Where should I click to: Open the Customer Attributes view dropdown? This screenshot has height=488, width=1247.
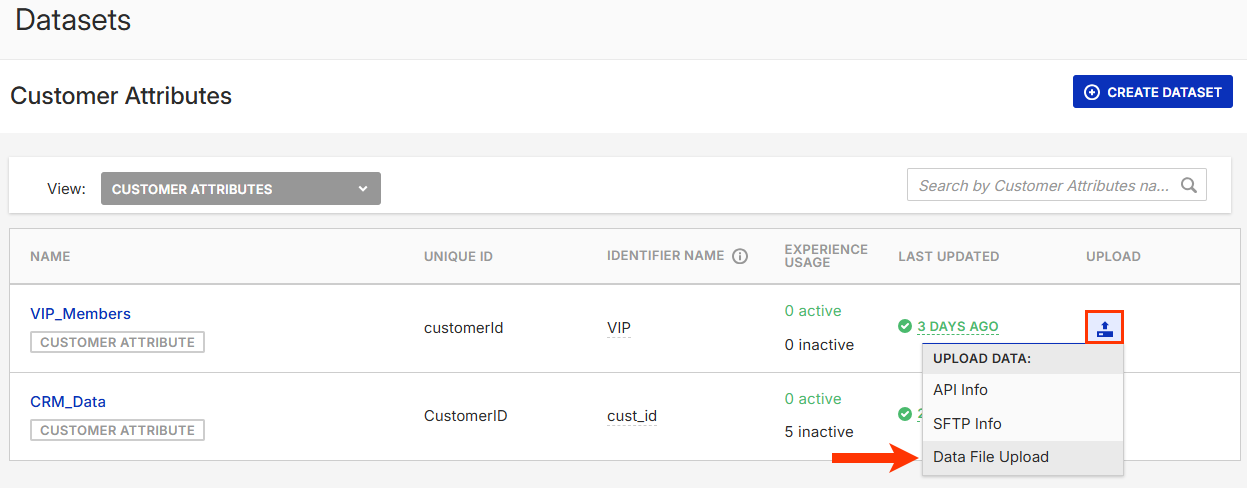coord(240,188)
